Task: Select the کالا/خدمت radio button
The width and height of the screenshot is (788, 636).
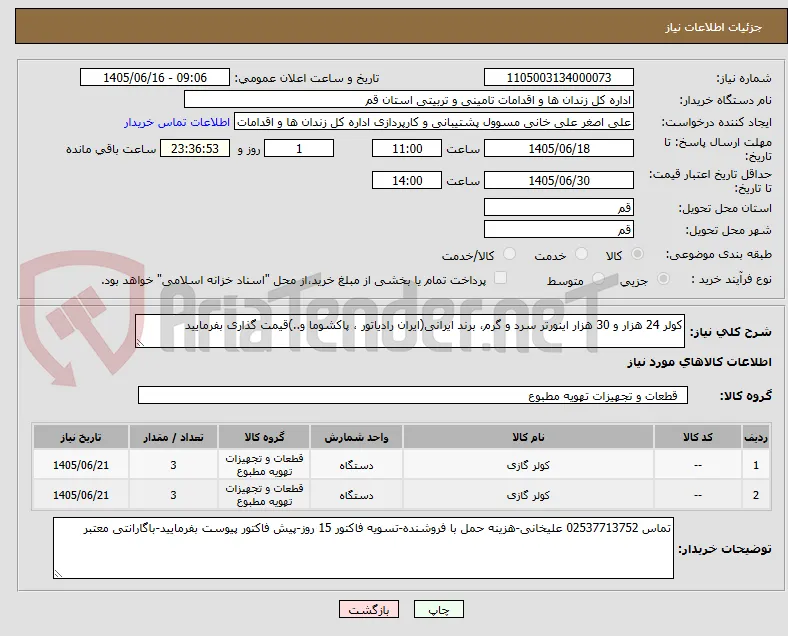Action: coord(510,254)
